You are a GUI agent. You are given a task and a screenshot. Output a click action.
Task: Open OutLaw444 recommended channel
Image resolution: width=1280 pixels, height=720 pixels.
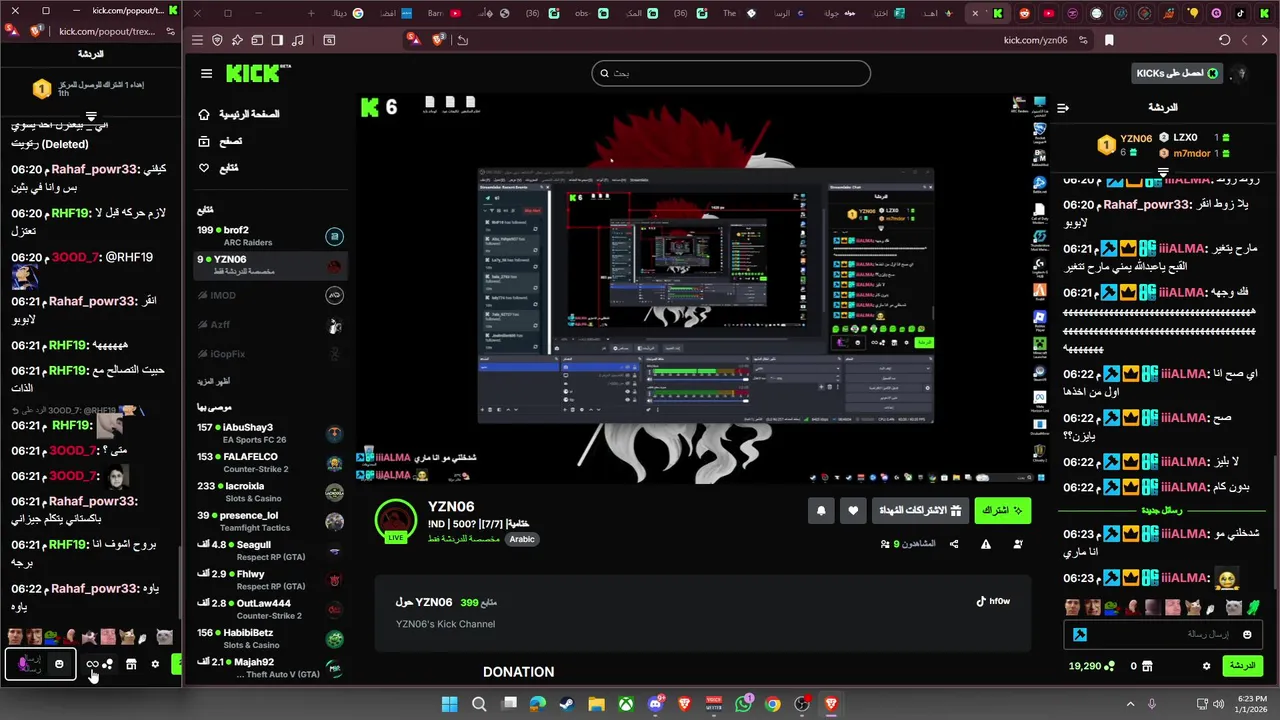coord(270,609)
